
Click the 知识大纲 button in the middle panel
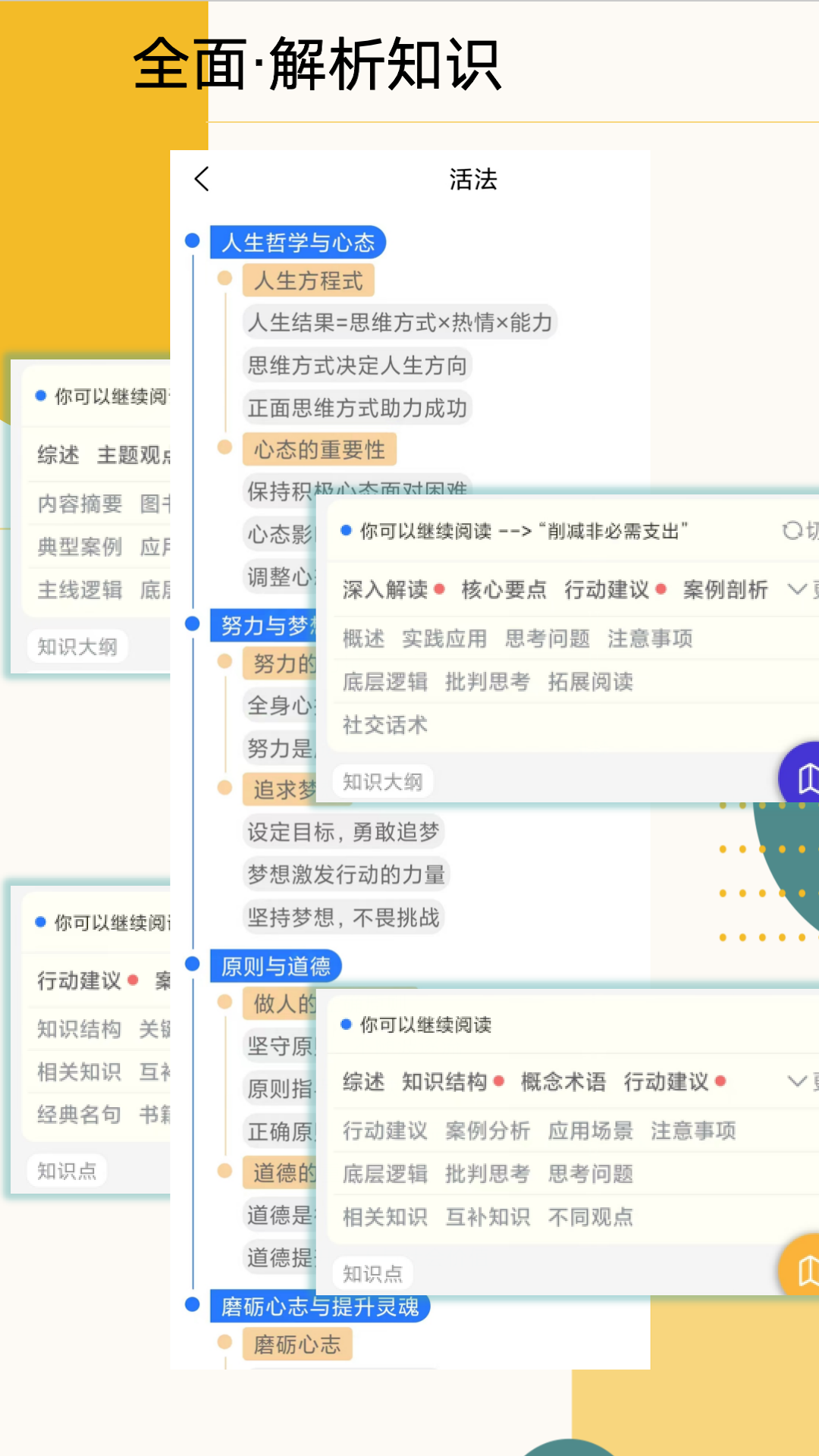click(x=383, y=782)
